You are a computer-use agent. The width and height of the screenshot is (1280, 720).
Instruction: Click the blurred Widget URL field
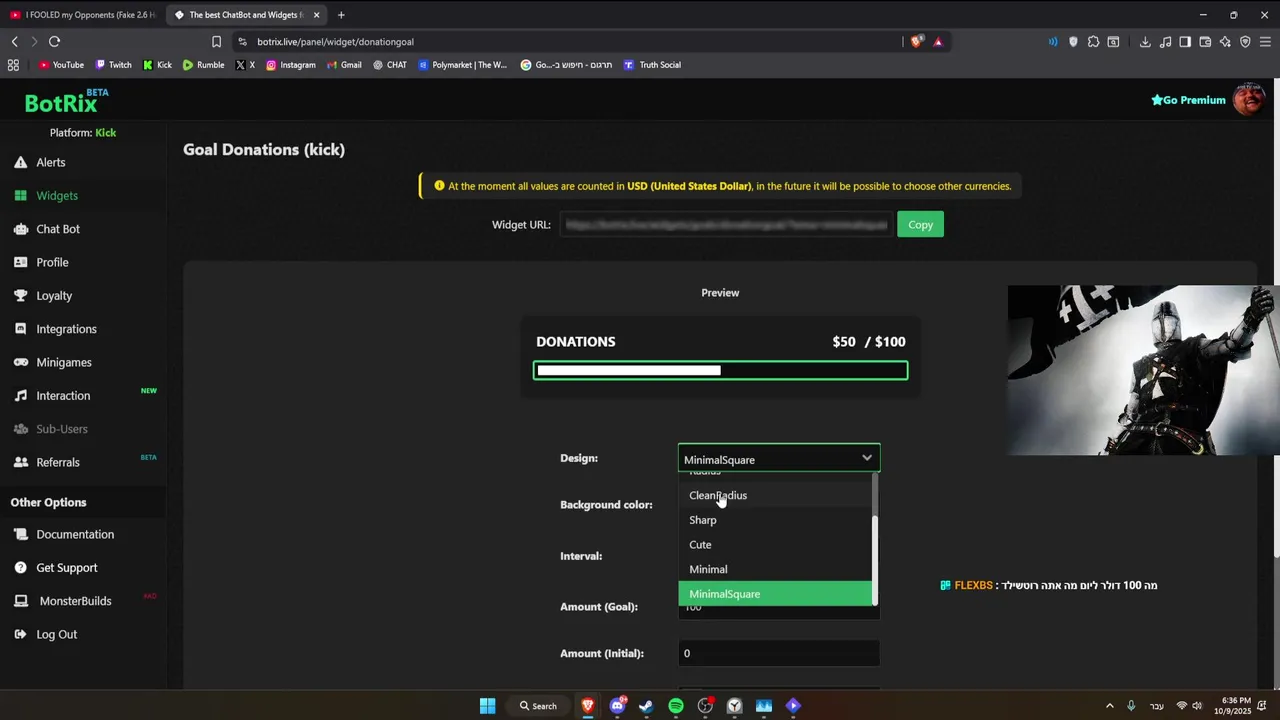(726, 225)
